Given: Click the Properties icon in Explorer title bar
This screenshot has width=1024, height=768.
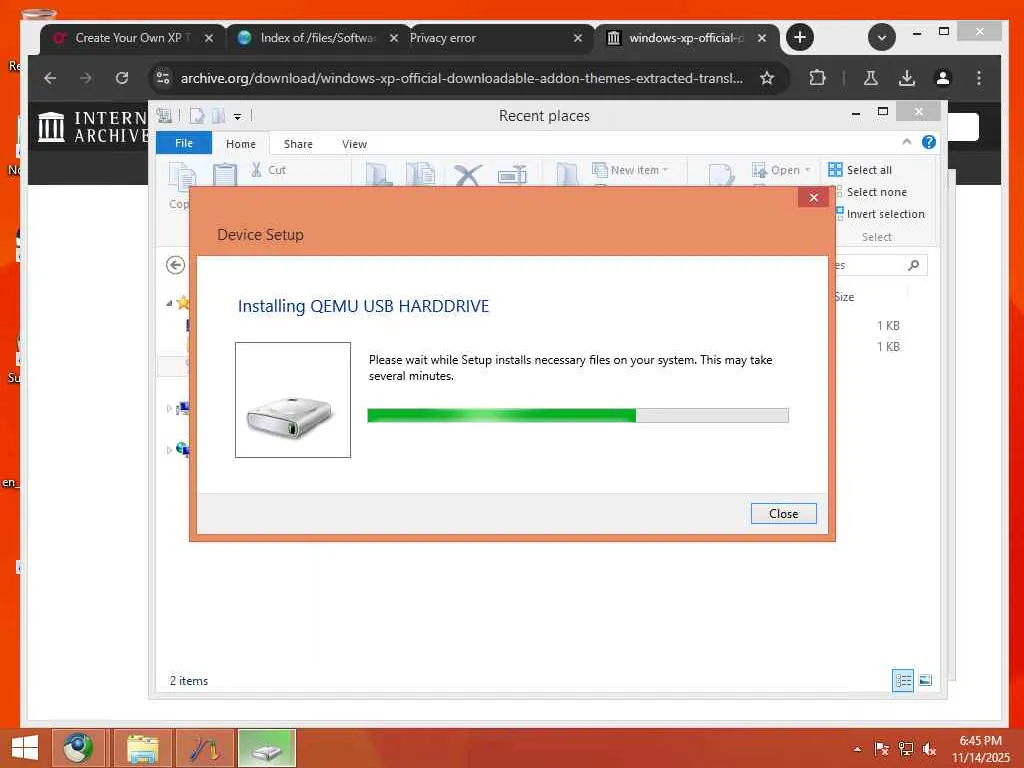Looking at the screenshot, I should (x=197, y=116).
